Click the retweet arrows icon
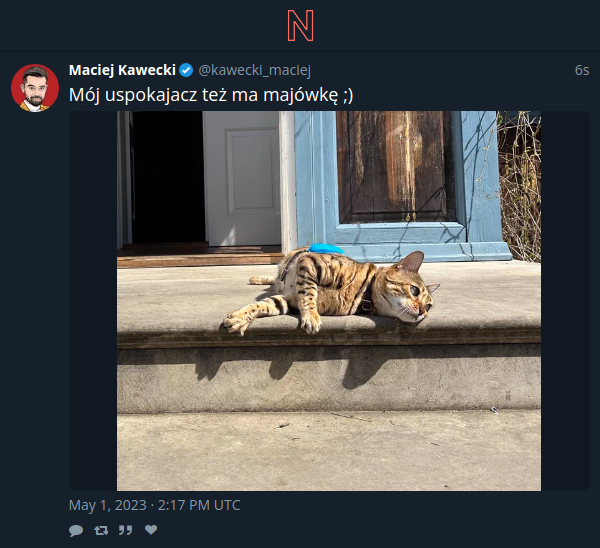 point(101,530)
